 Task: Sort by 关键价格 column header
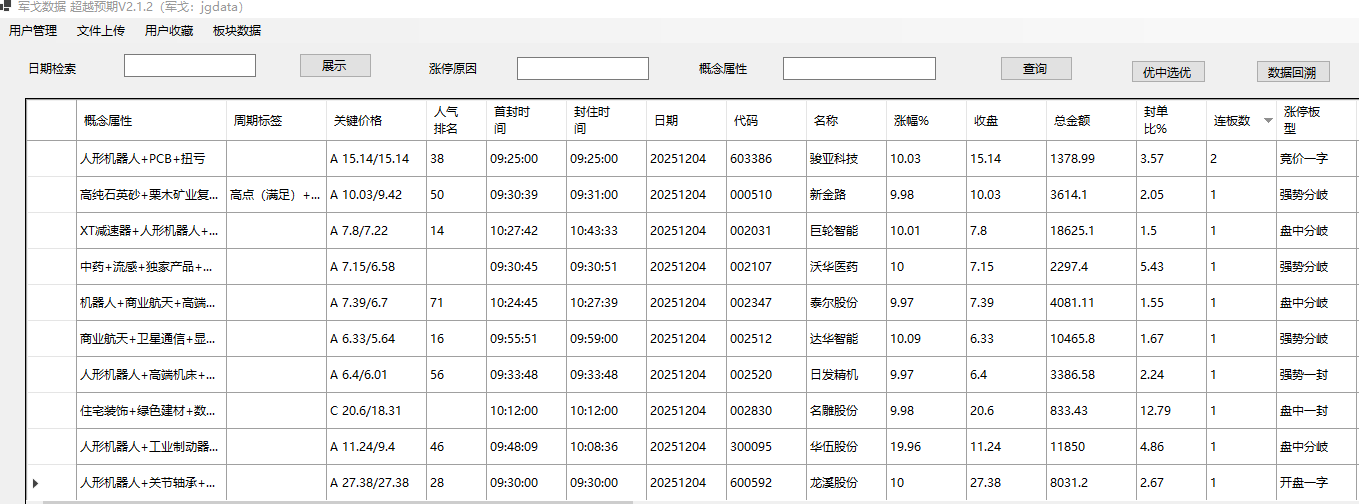377,120
